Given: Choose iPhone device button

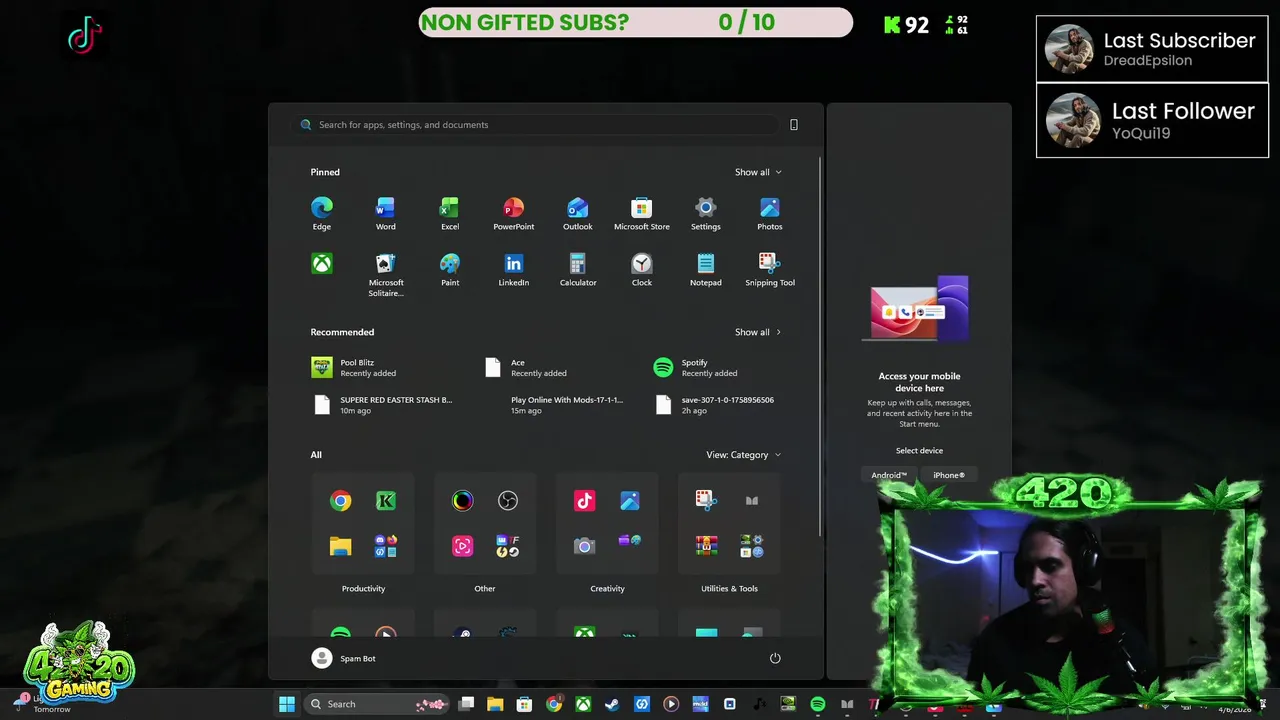Looking at the screenshot, I should (949, 475).
